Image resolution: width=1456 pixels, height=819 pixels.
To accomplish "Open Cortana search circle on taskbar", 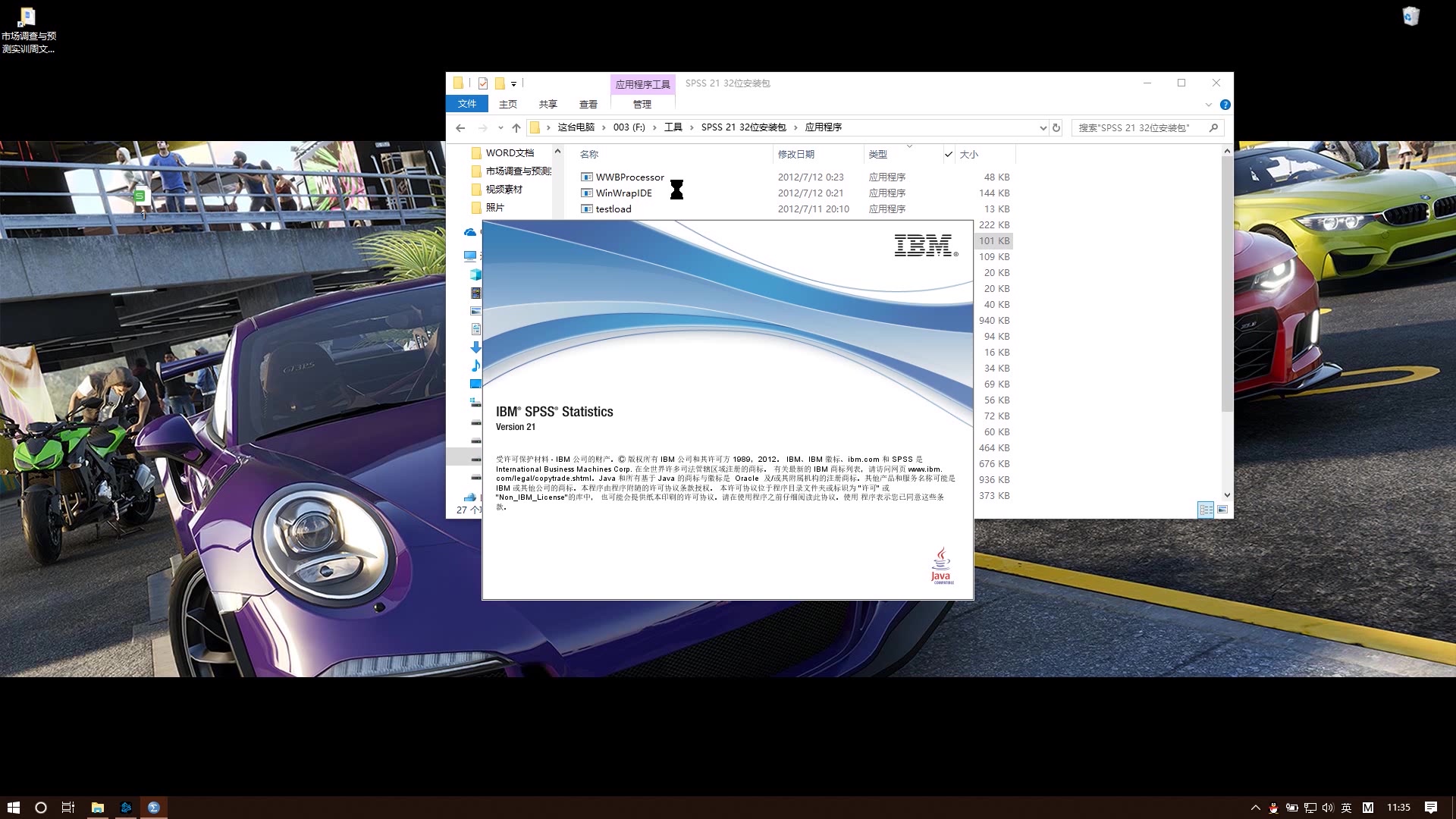I will [x=41, y=808].
